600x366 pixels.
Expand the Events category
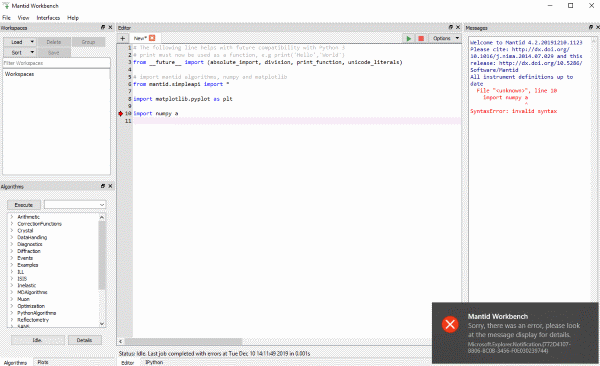pyautogui.click(x=12, y=258)
